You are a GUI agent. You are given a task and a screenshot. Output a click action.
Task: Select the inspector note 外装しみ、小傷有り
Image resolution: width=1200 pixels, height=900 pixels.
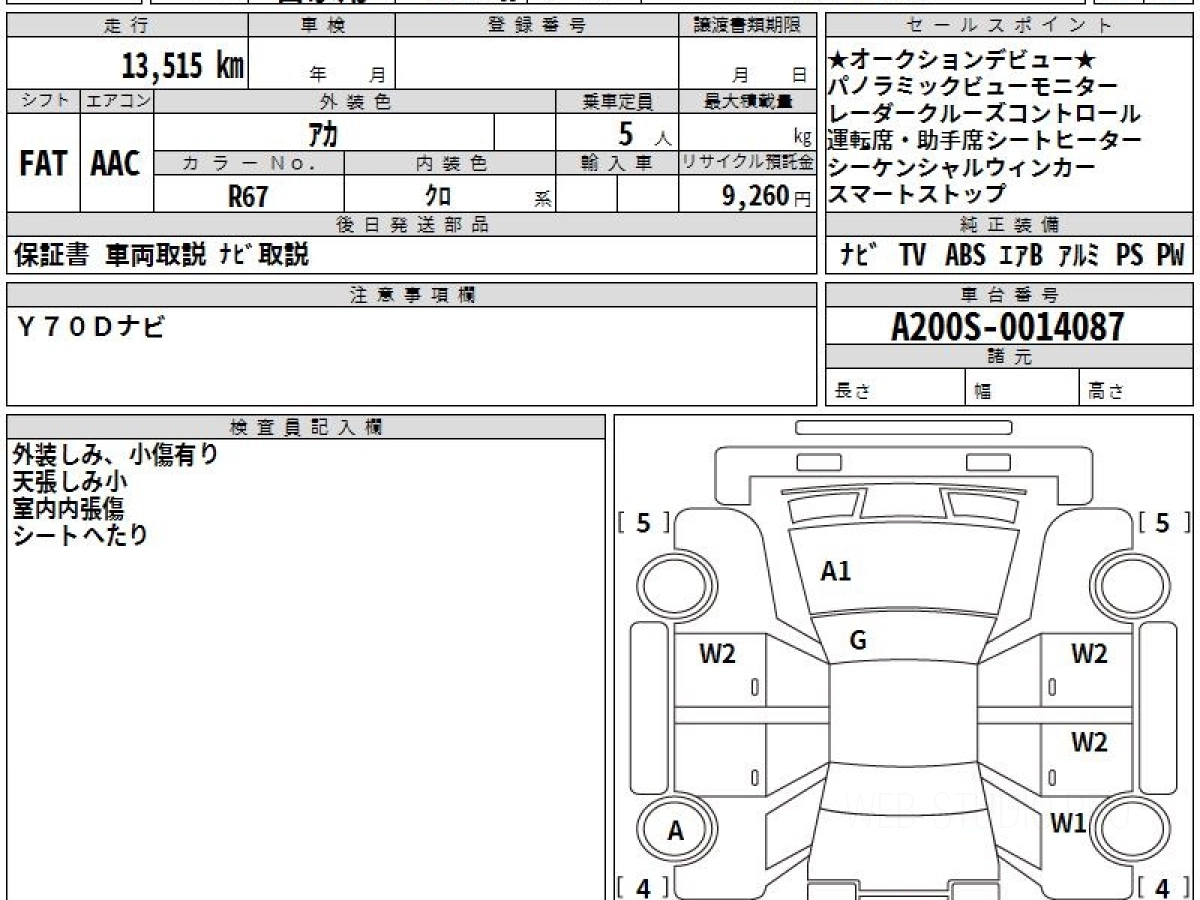point(115,455)
